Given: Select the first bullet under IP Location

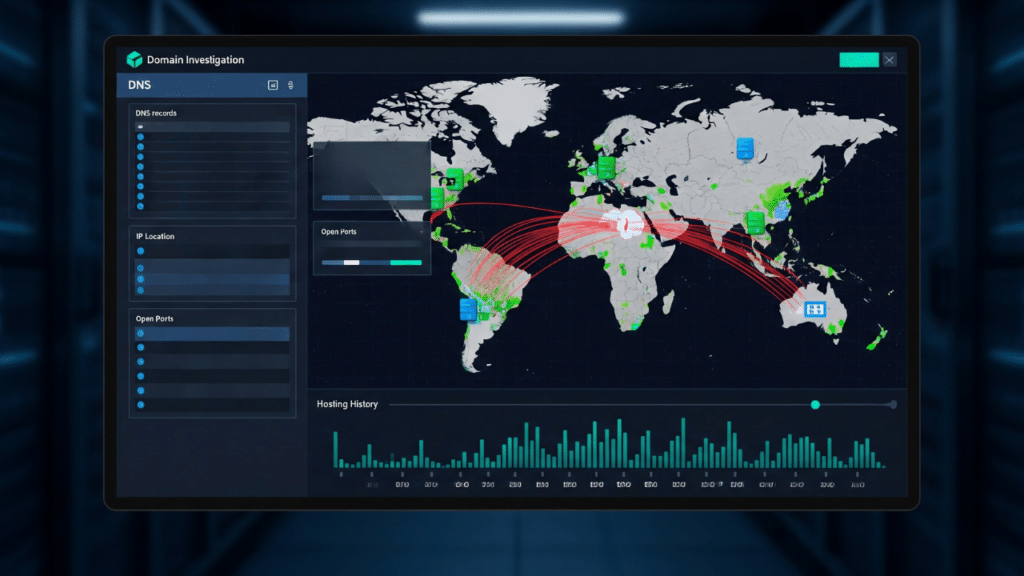Looking at the screenshot, I should (141, 251).
